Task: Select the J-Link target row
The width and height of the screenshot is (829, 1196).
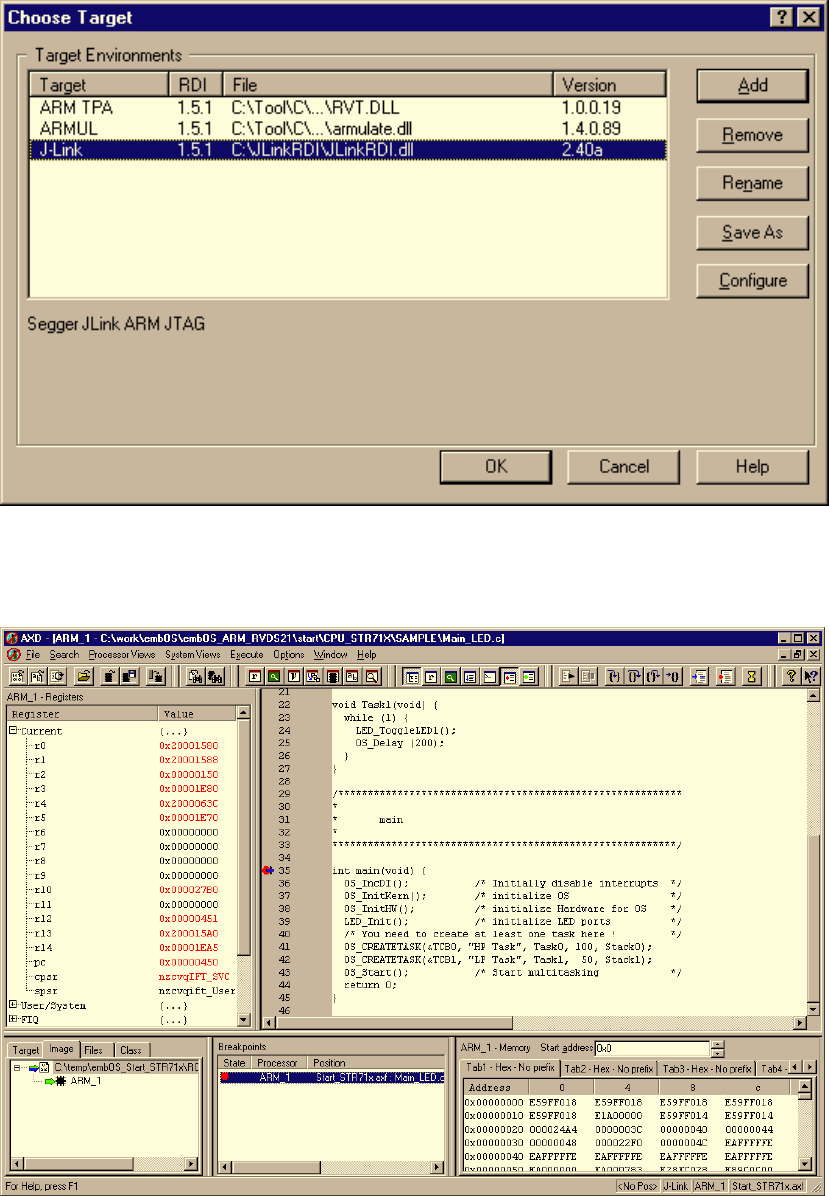Action: click(347, 150)
